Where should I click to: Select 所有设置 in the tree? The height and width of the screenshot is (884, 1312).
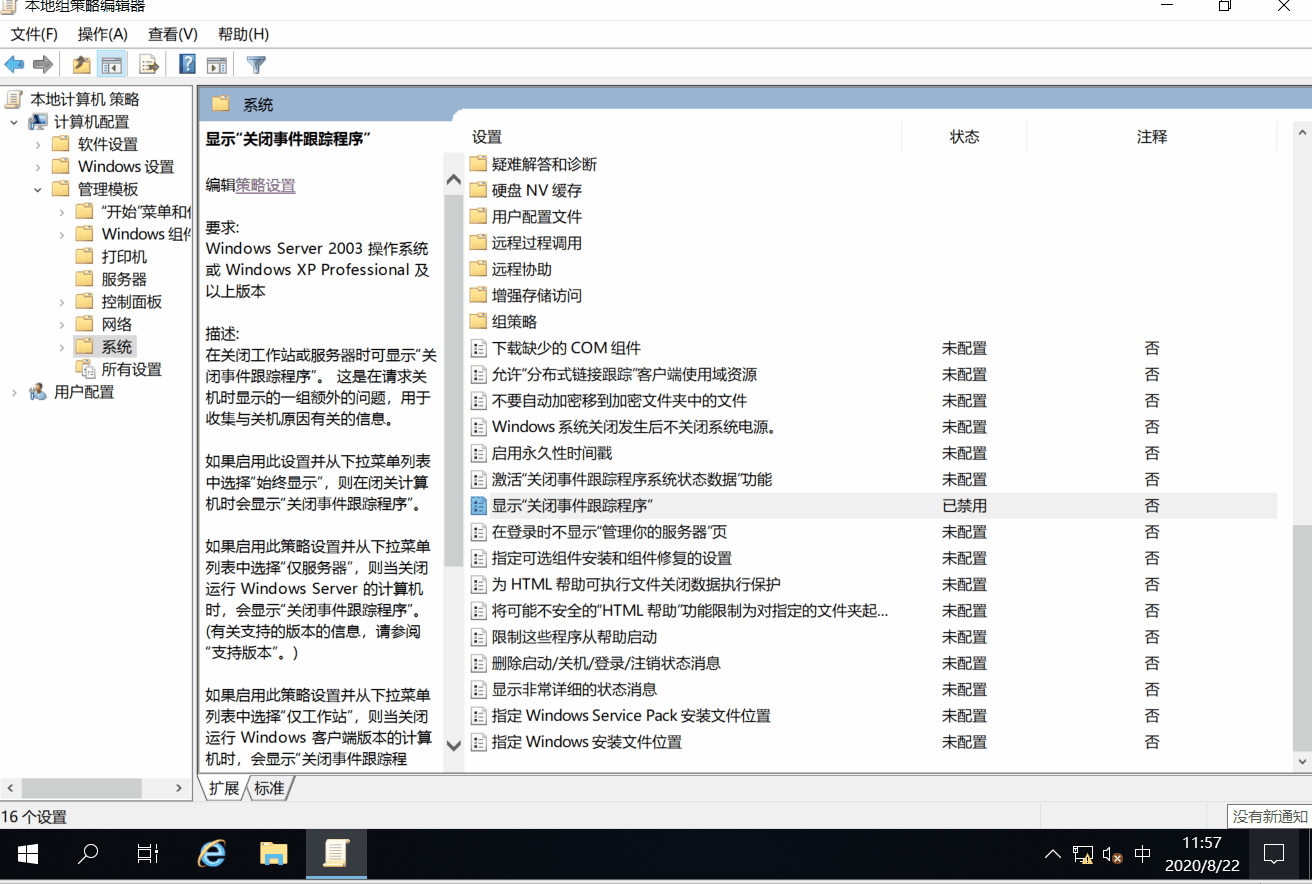point(131,370)
